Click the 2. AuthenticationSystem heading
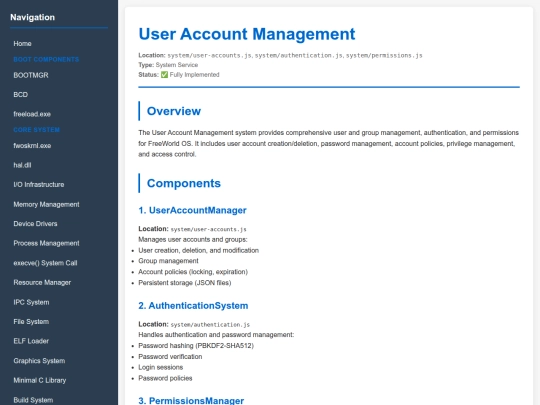Image resolution: width=540 pixels, height=405 pixels. pos(193,306)
